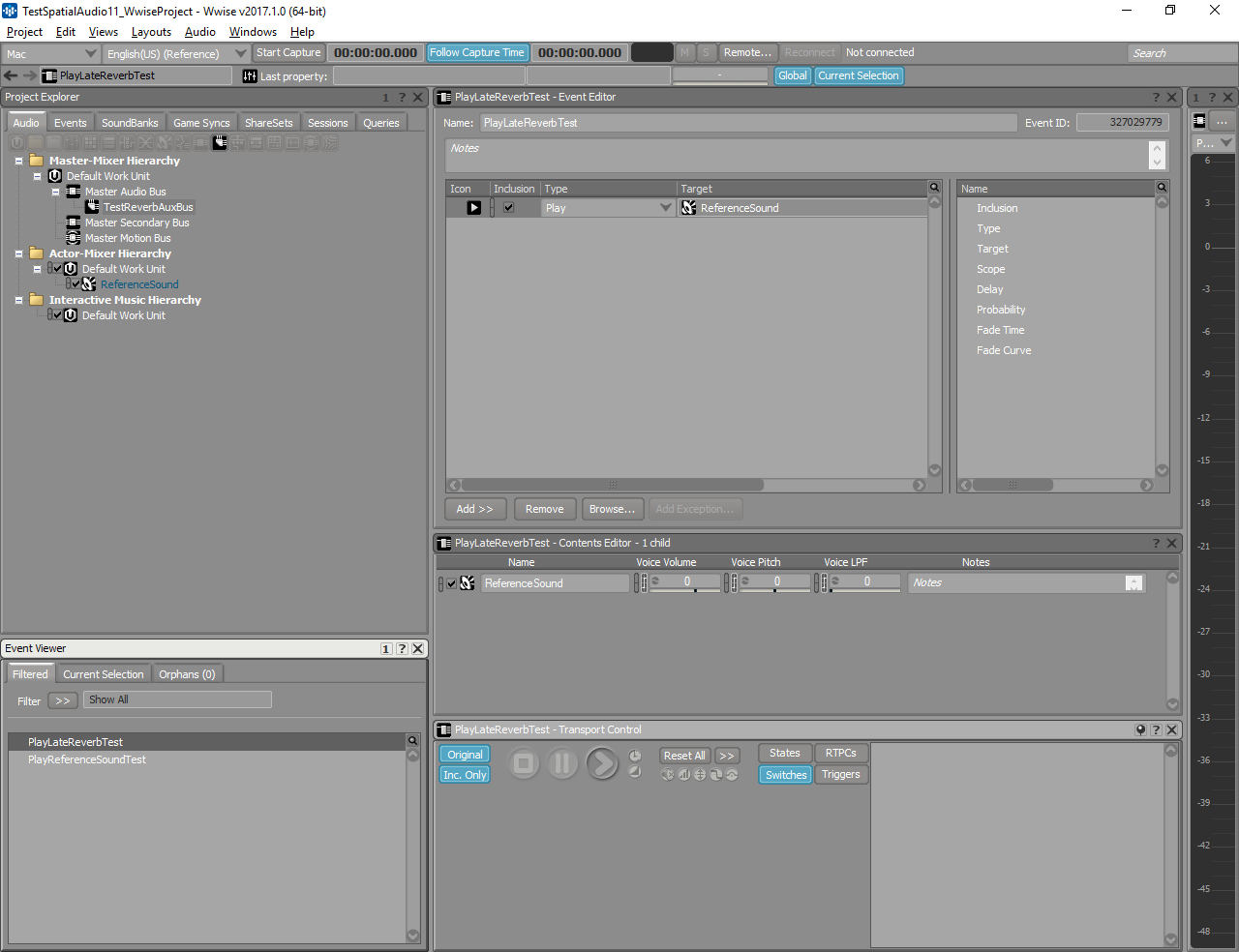The image size is (1239, 952).
Task: Open the Layouts menu
Action: pyautogui.click(x=151, y=32)
